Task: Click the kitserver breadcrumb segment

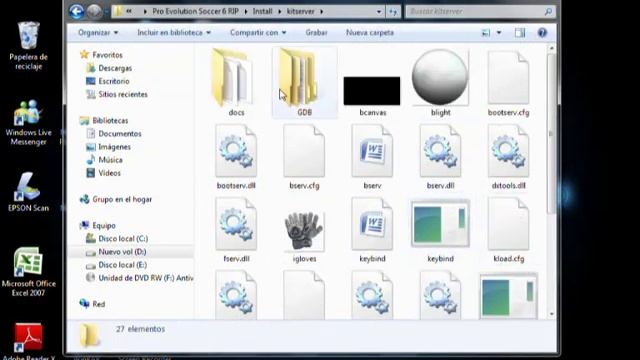Action: point(301,11)
